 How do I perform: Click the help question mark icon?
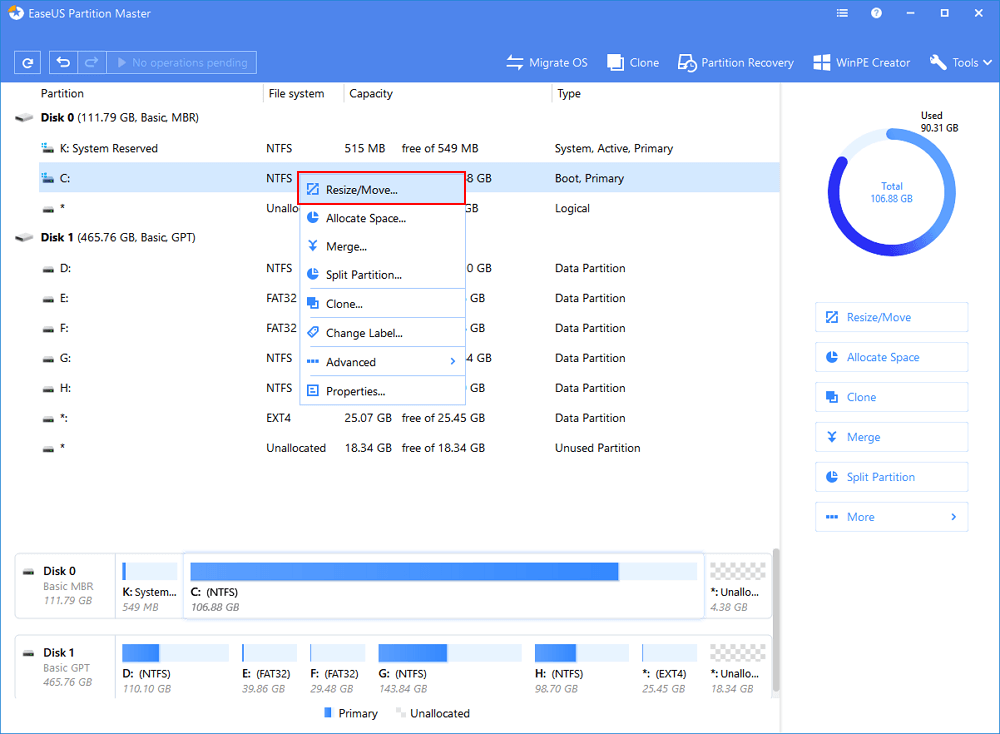876,13
